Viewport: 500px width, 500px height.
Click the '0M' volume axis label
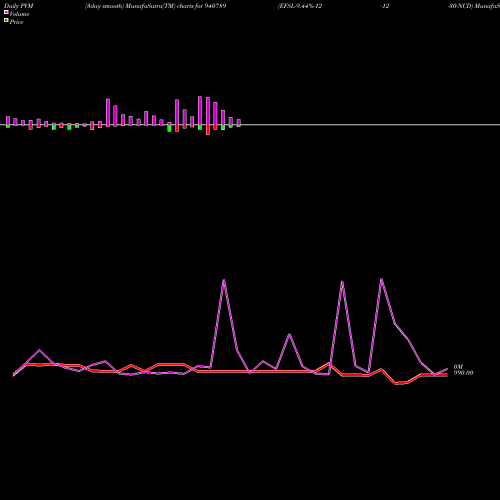[x=458, y=367]
